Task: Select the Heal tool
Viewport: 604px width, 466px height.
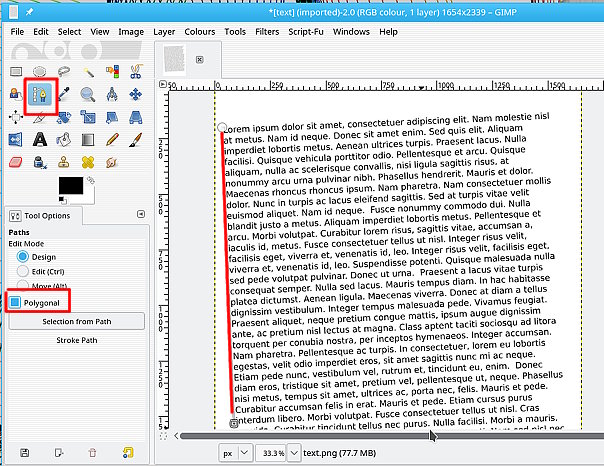Action: click(88, 162)
